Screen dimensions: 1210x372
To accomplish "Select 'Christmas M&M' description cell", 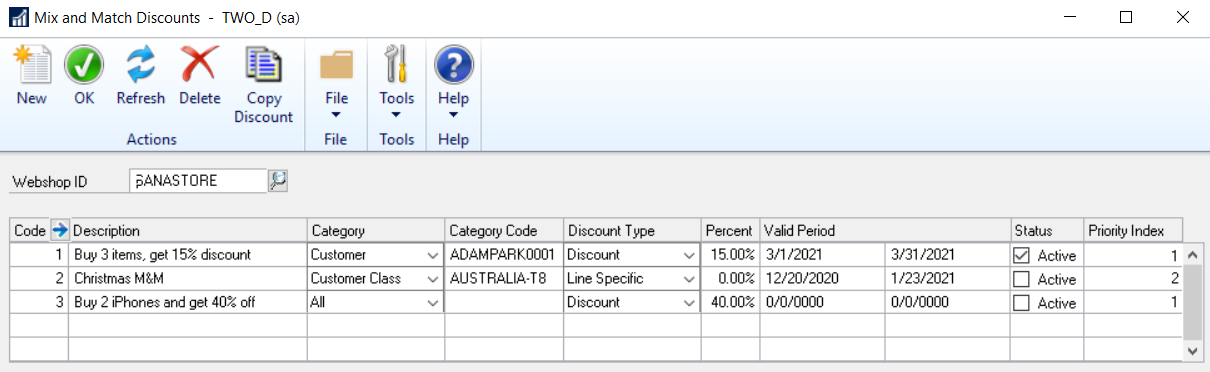I will tap(188, 279).
